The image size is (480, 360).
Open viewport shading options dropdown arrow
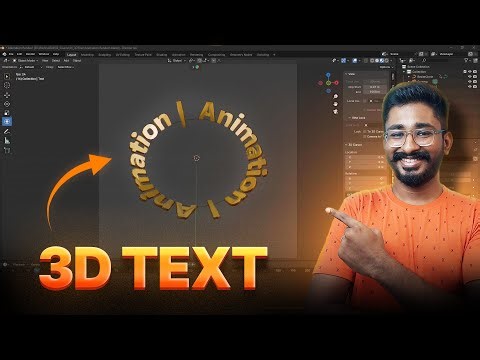392,61
